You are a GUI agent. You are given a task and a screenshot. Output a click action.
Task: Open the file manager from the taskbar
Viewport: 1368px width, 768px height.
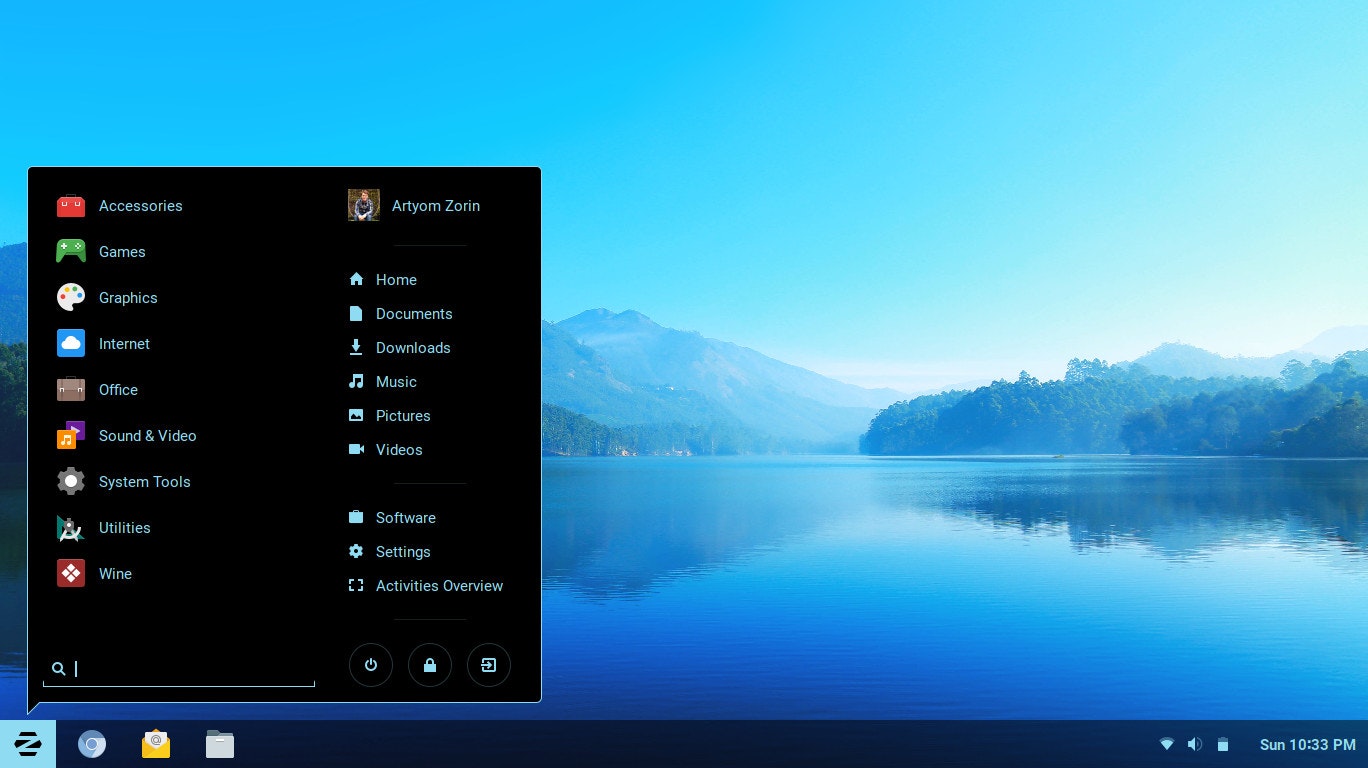pyautogui.click(x=220, y=744)
